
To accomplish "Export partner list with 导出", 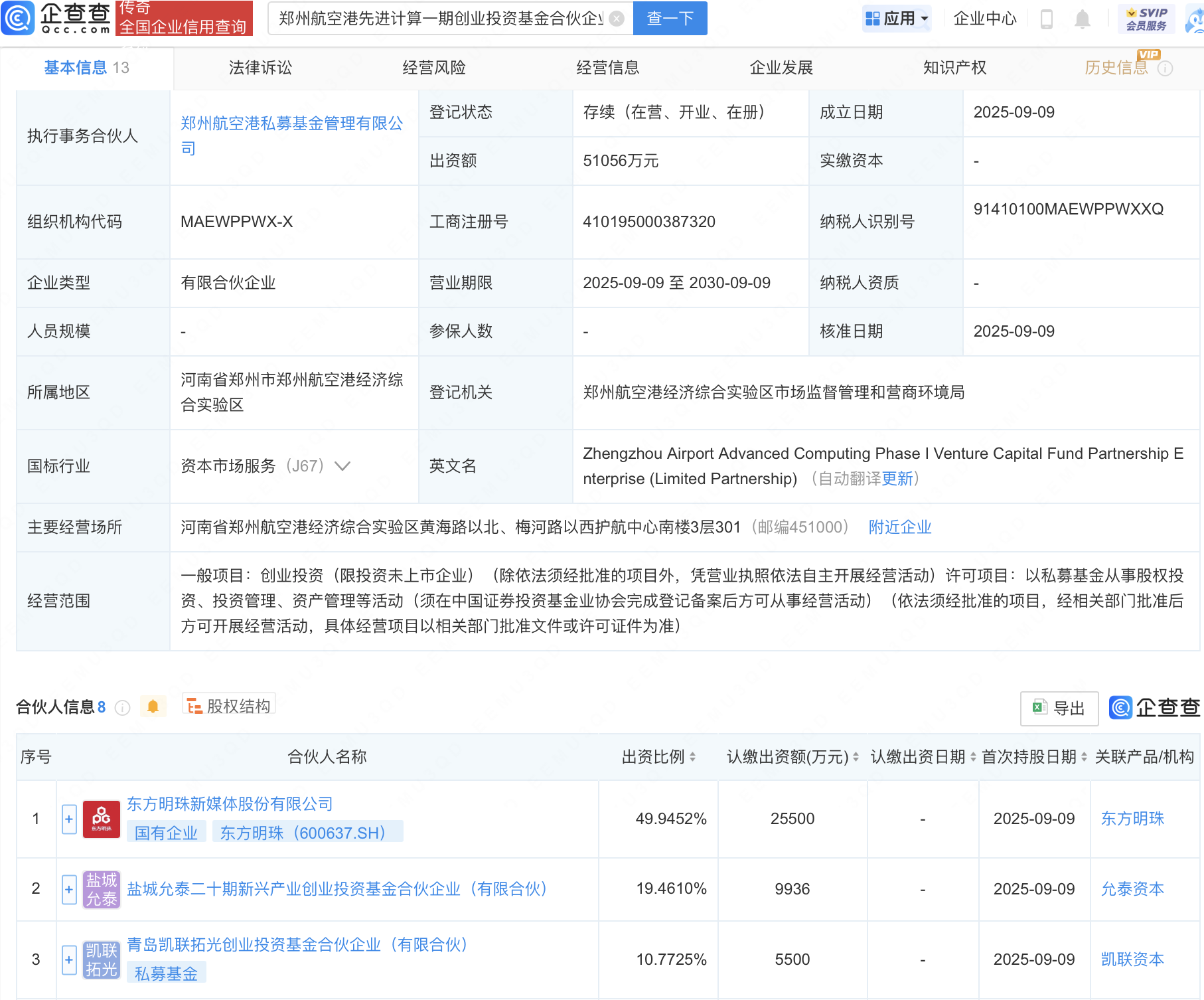I will click(x=1059, y=708).
